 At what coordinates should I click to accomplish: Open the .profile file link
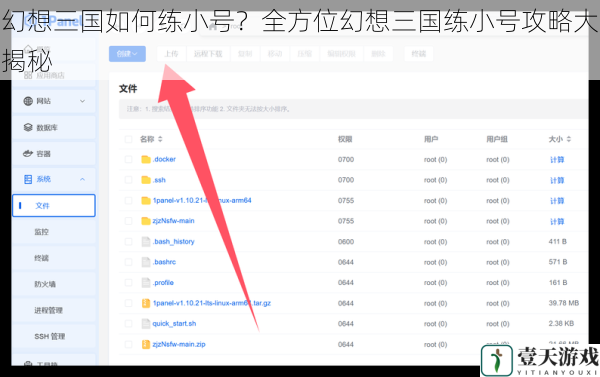click(x=163, y=282)
